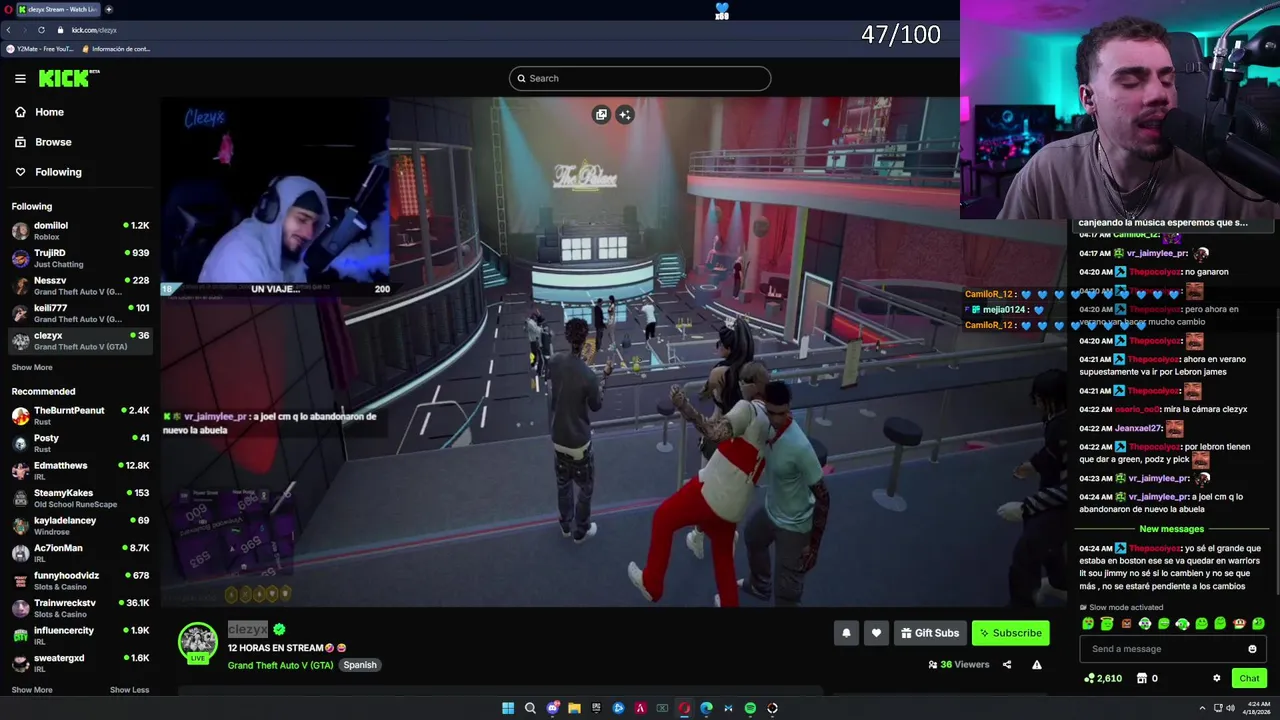The width and height of the screenshot is (1280, 720).
Task: Open recommended channel SteamyKakes
Action: click(80, 498)
